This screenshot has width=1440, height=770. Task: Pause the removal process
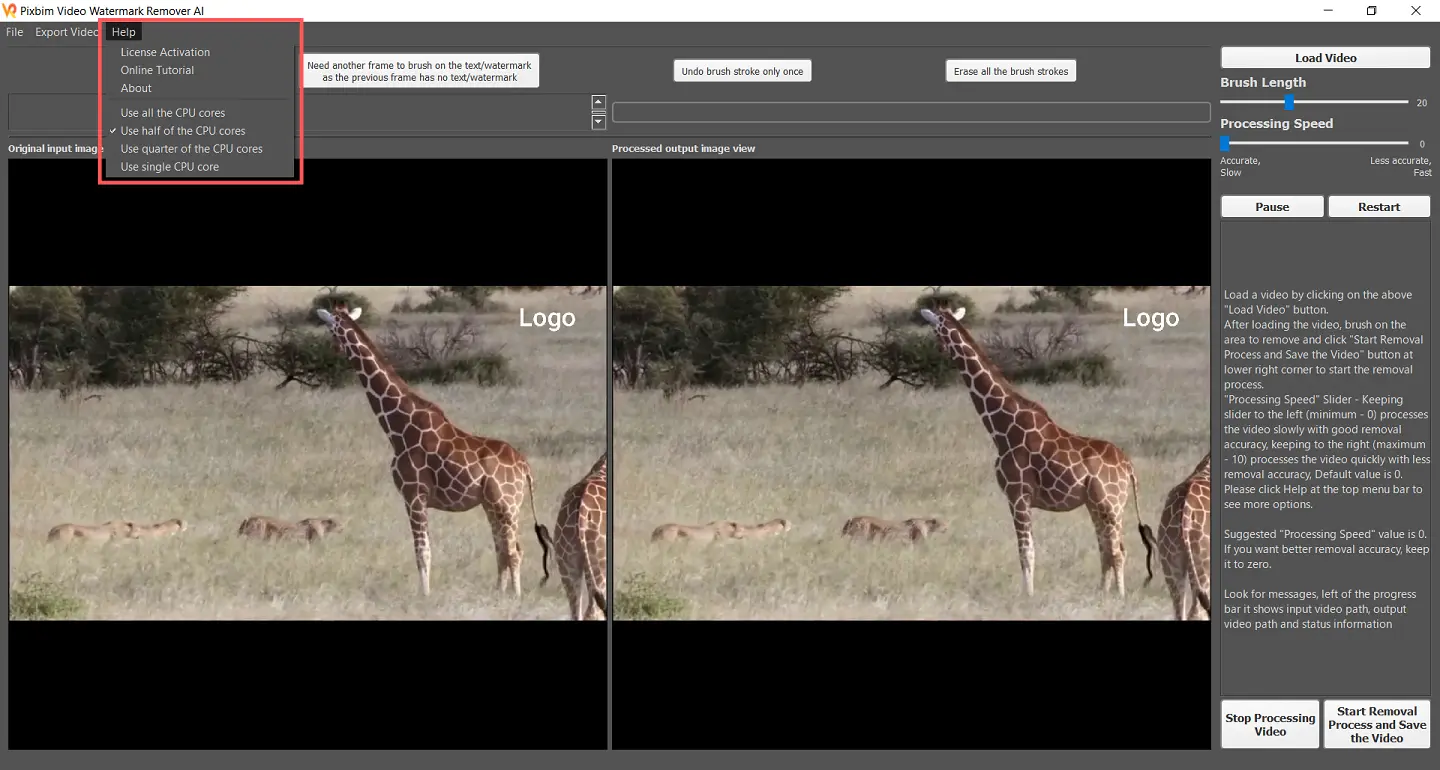pyautogui.click(x=1271, y=206)
